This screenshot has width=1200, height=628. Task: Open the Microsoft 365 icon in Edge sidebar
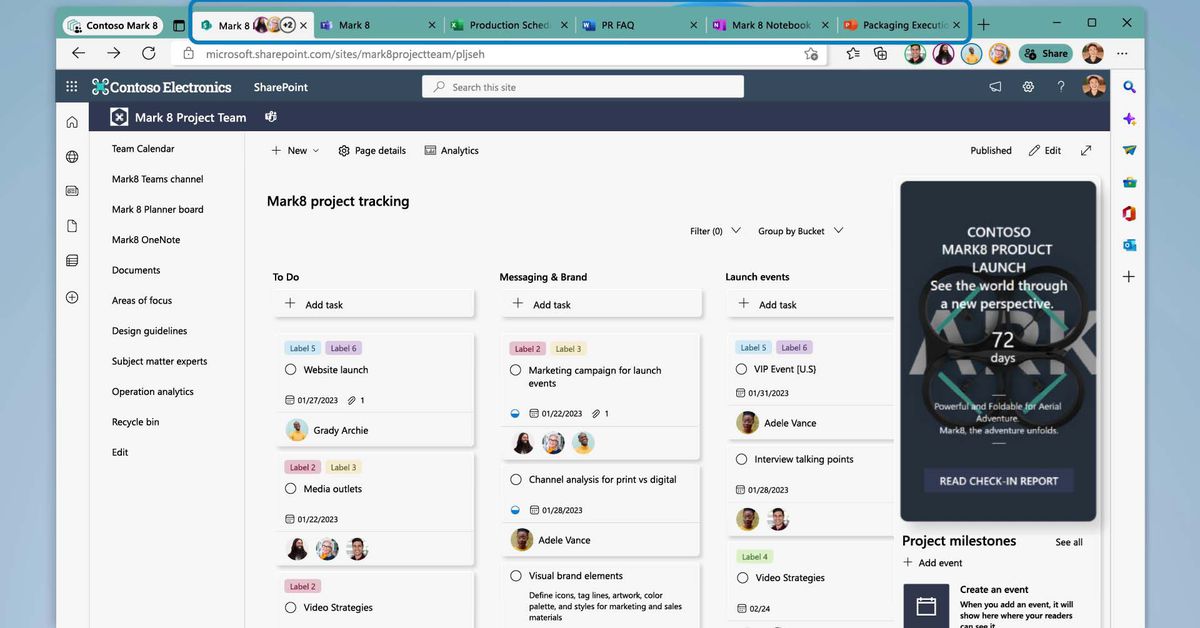tap(1129, 213)
